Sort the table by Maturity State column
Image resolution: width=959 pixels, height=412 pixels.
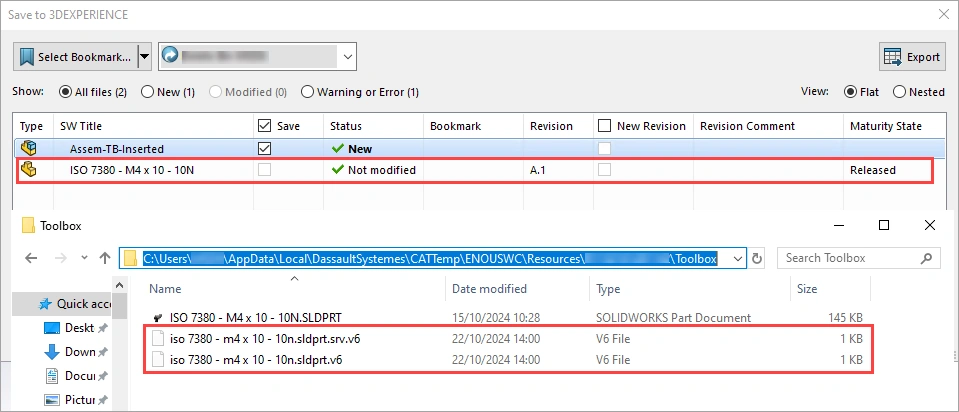click(x=885, y=126)
